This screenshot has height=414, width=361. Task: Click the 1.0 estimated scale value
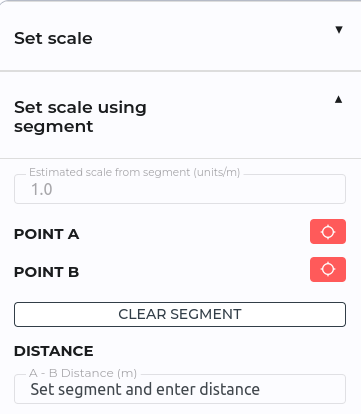click(x=42, y=189)
